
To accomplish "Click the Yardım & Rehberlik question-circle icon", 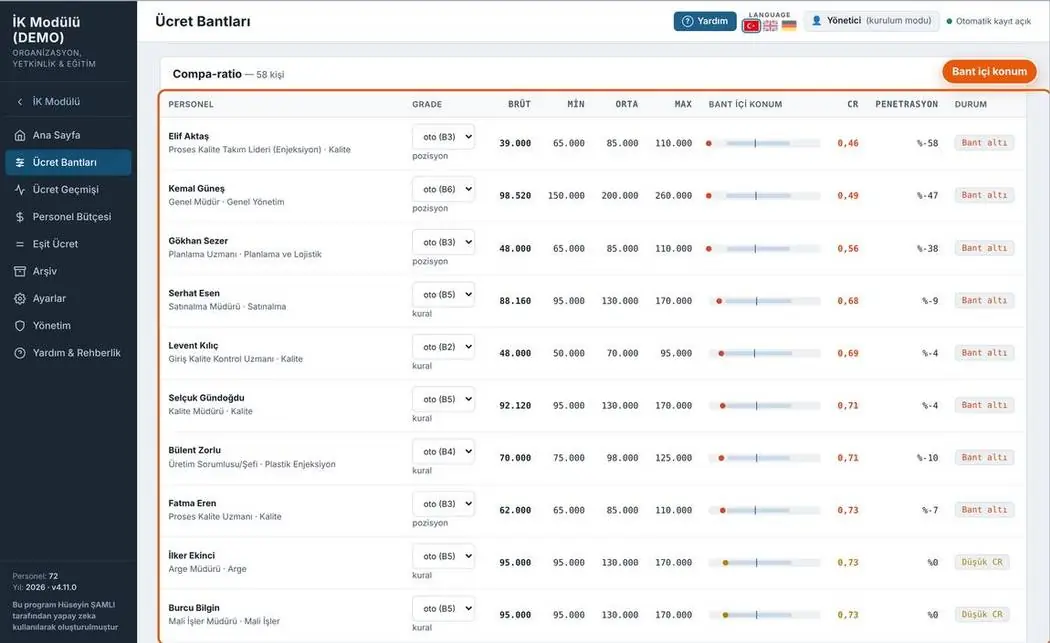I will pos(20,353).
